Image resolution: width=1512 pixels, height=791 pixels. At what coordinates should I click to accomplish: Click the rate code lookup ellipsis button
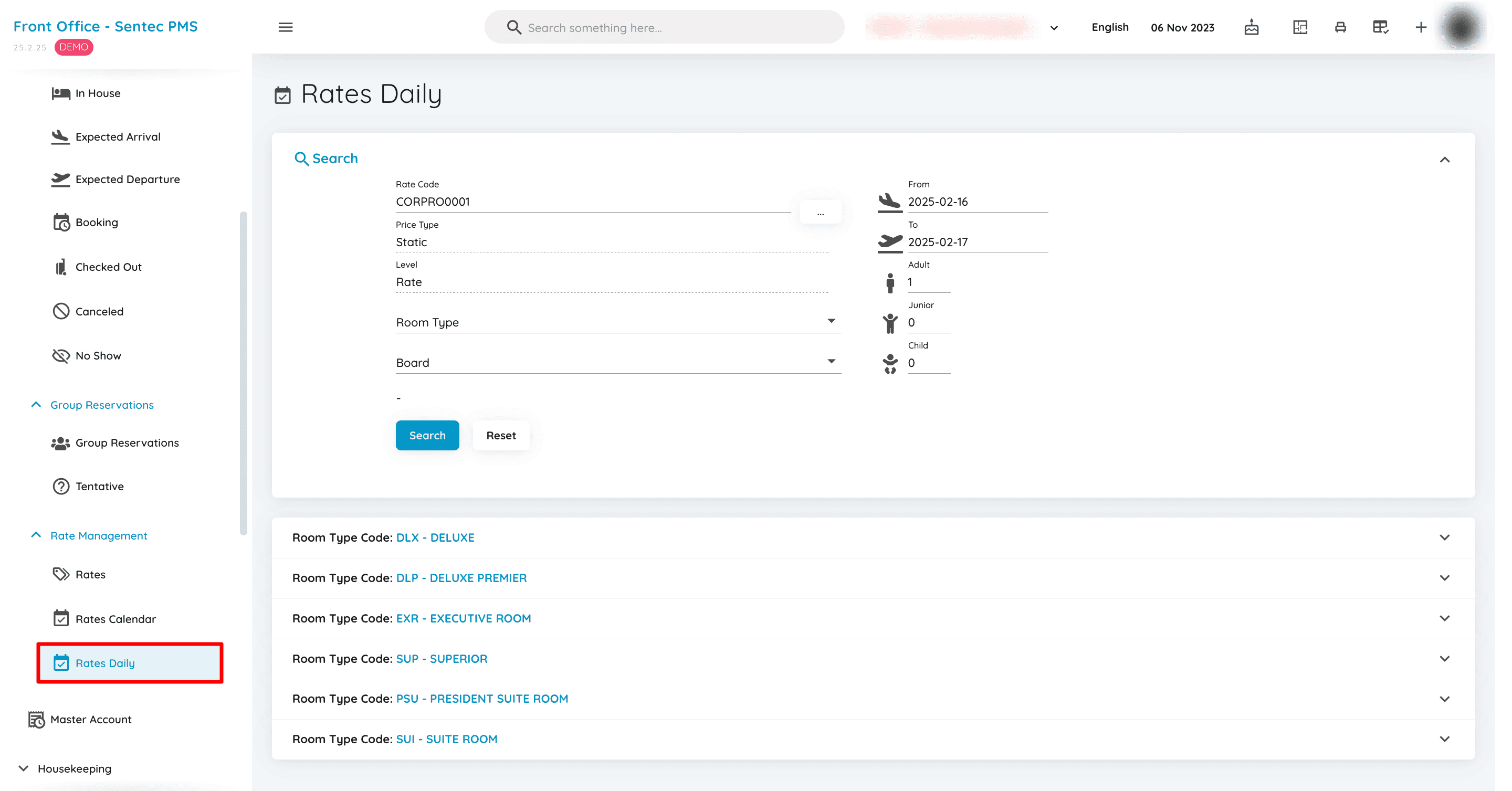click(x=820, y=212)
